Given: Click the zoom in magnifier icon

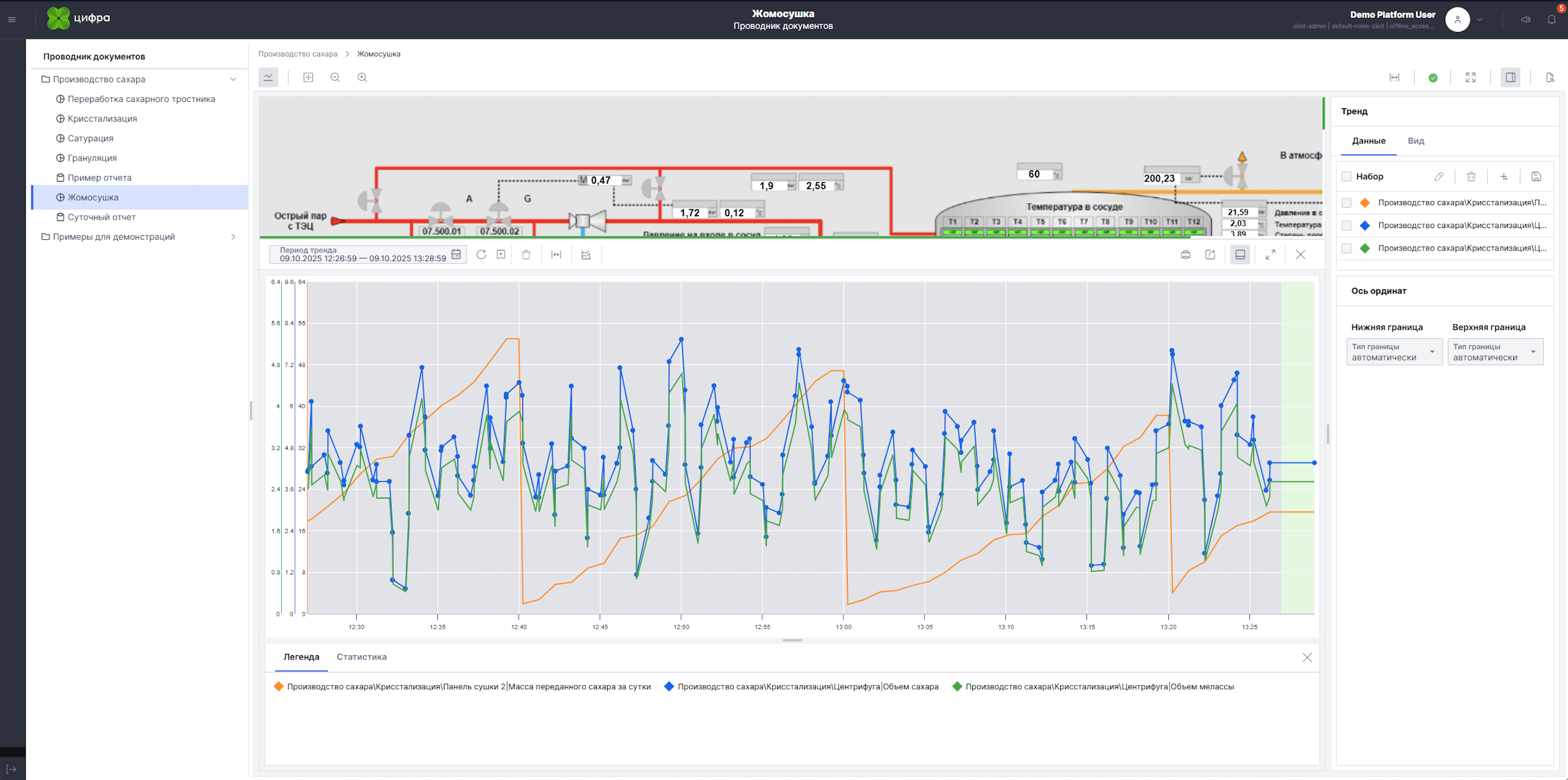Looking at the screenshot, I should (x=362, y=77).
